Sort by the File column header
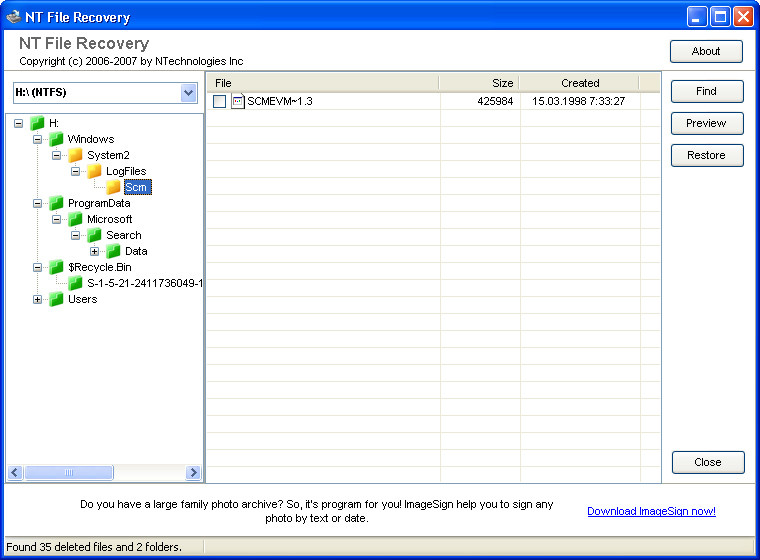 (x=323, y=83)
